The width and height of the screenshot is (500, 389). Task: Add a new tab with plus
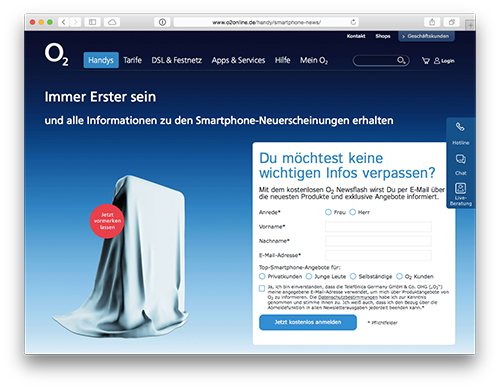[470, 25]
